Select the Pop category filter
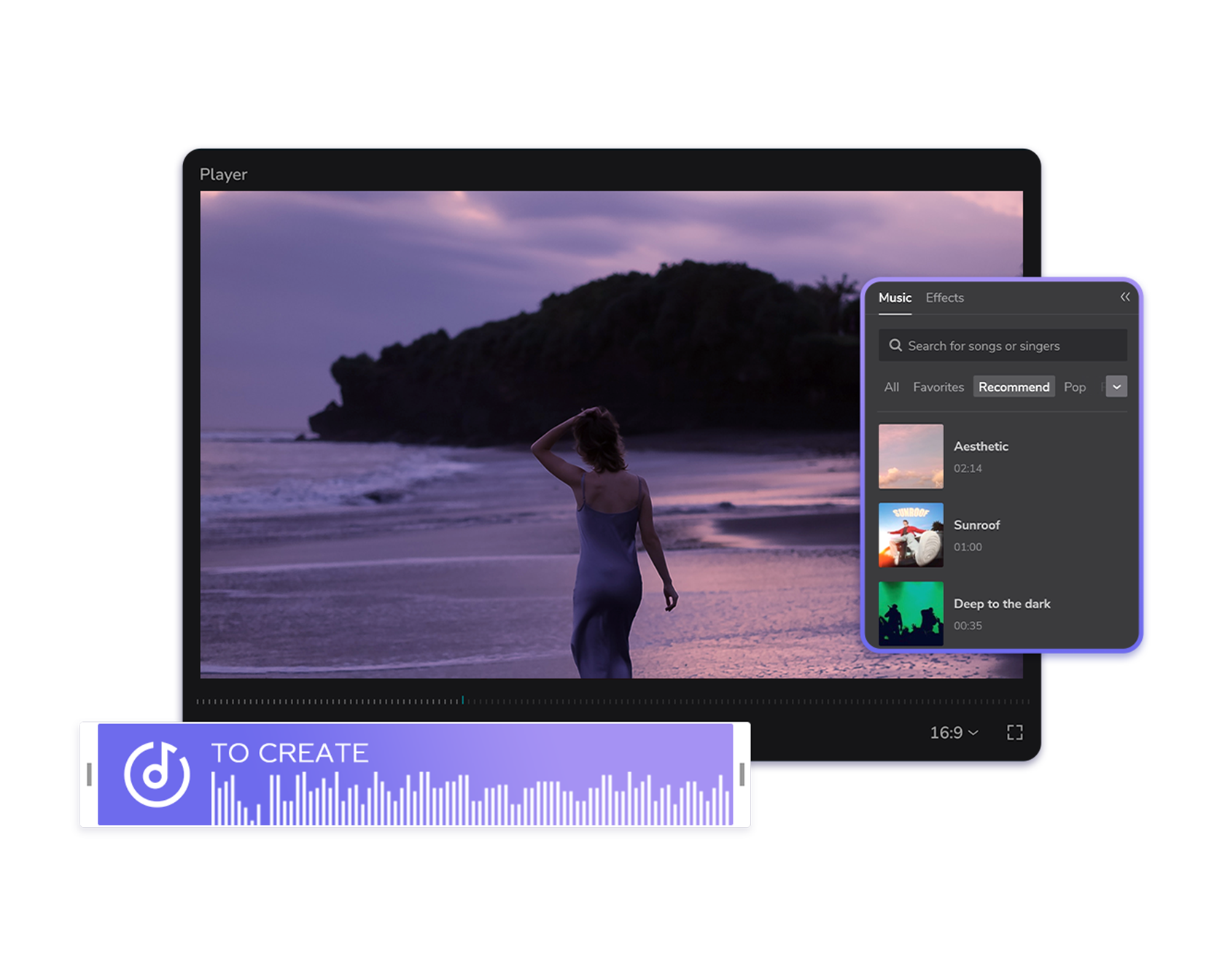 [x=1074, y=386]
